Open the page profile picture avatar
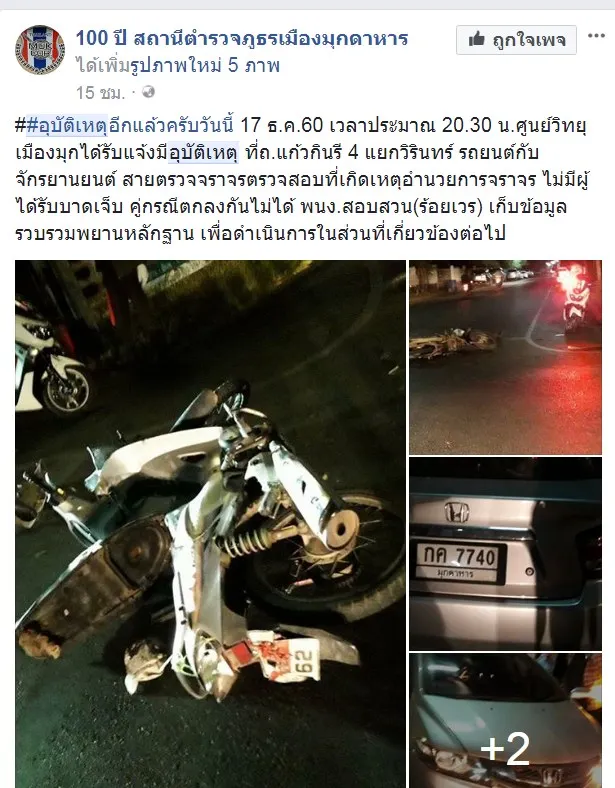 click(x=40, y=50)
